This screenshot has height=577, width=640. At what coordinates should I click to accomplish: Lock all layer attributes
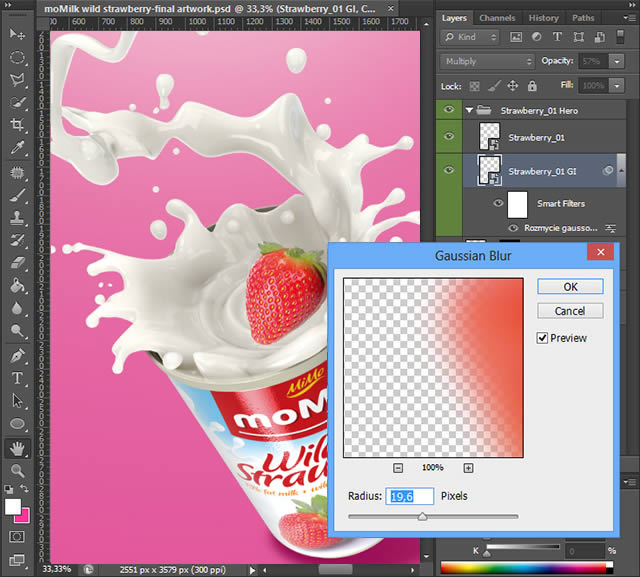(x=532, y=86)
